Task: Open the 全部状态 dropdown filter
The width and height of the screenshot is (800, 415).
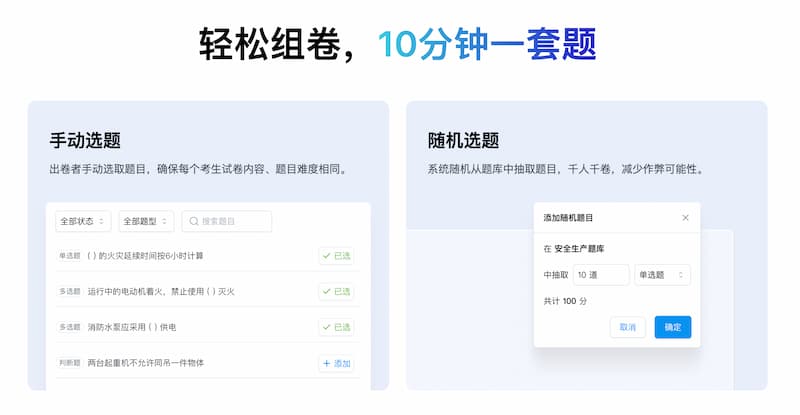Action: 83,221
